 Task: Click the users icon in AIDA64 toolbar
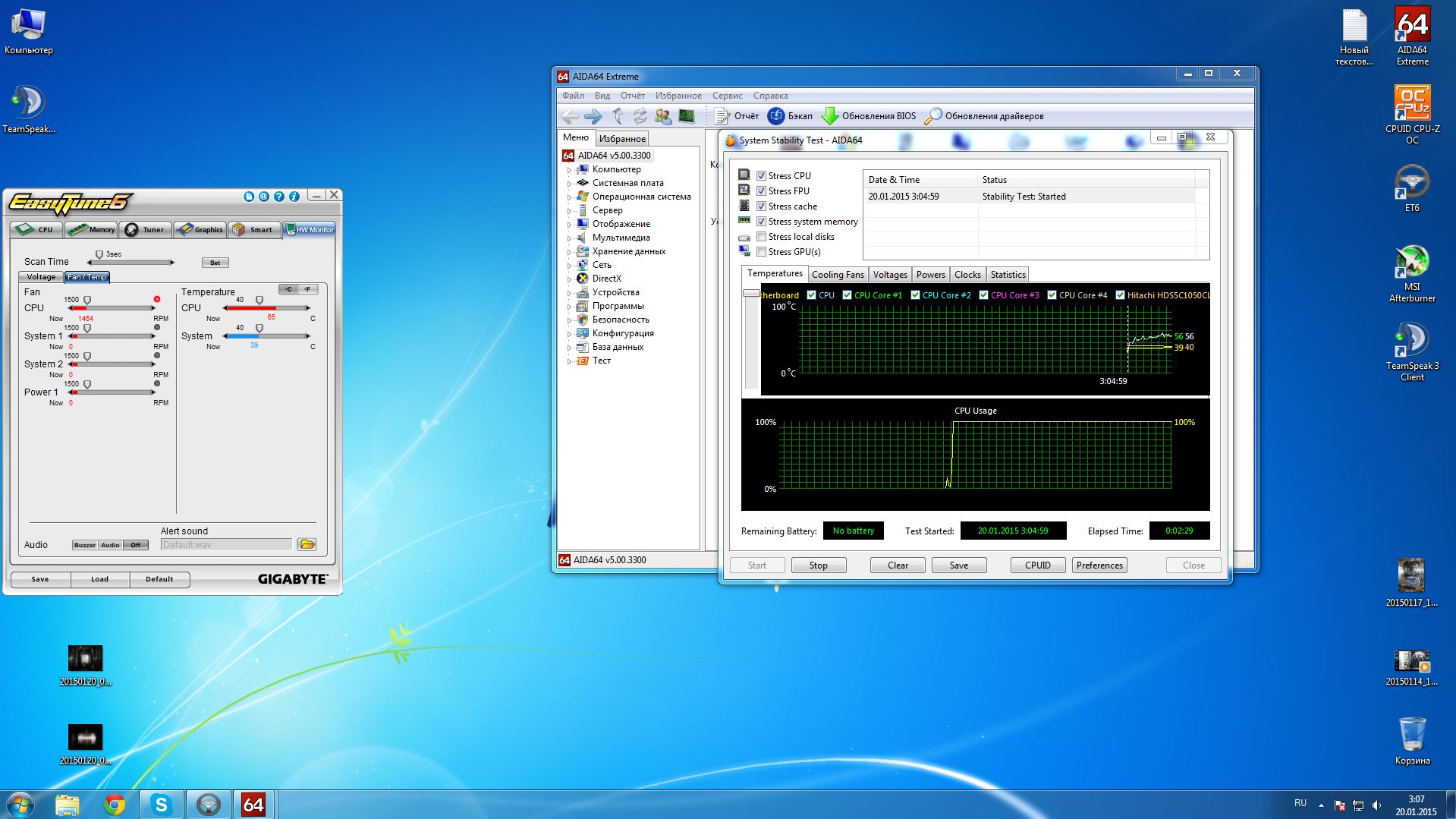(x=663, y=115)
